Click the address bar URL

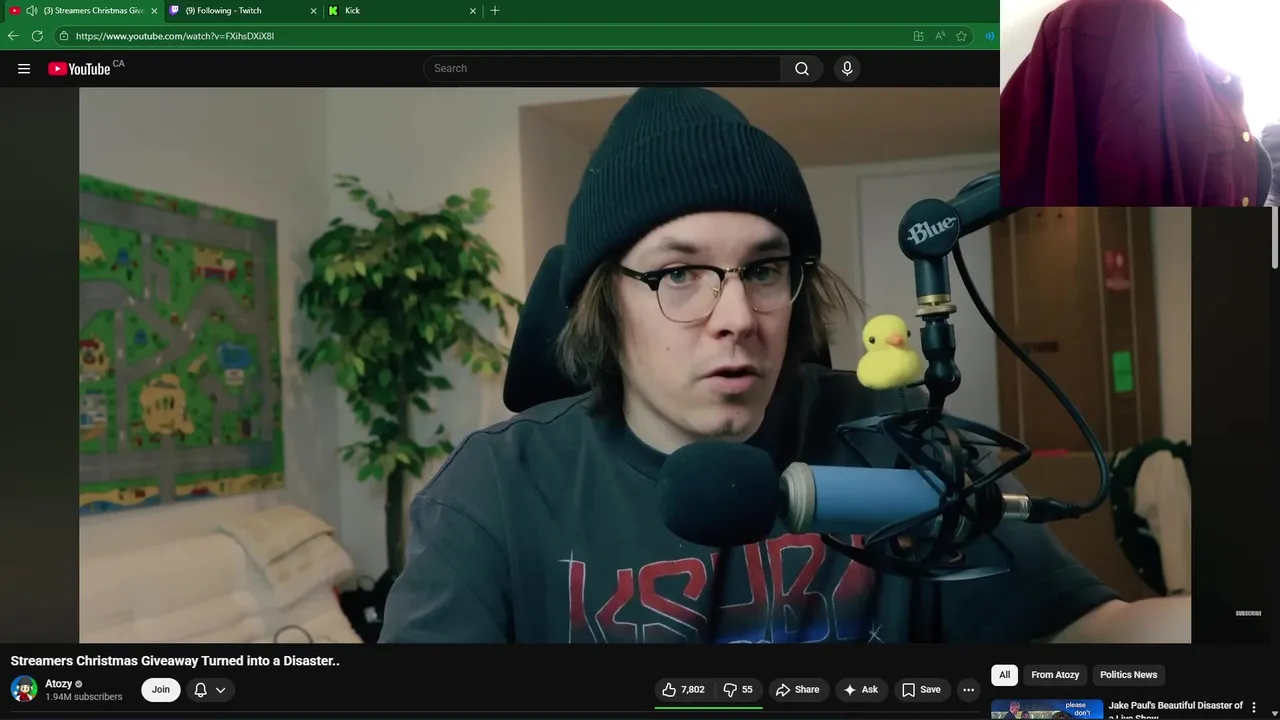click(175, 36)
